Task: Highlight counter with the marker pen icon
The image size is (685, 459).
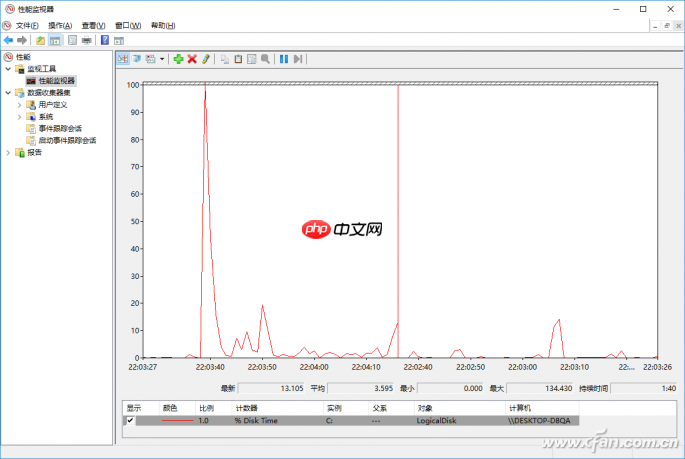Action: (206, 59)
